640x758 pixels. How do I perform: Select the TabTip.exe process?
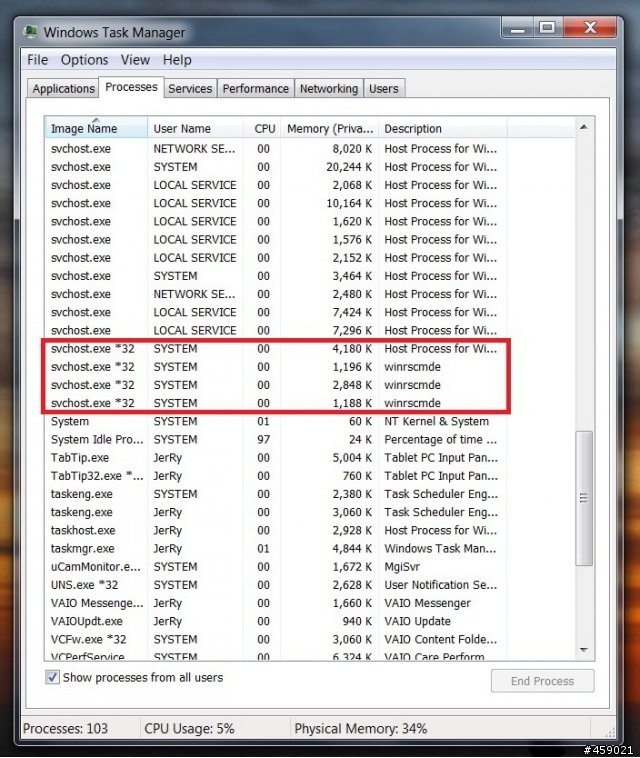(276, 458)
